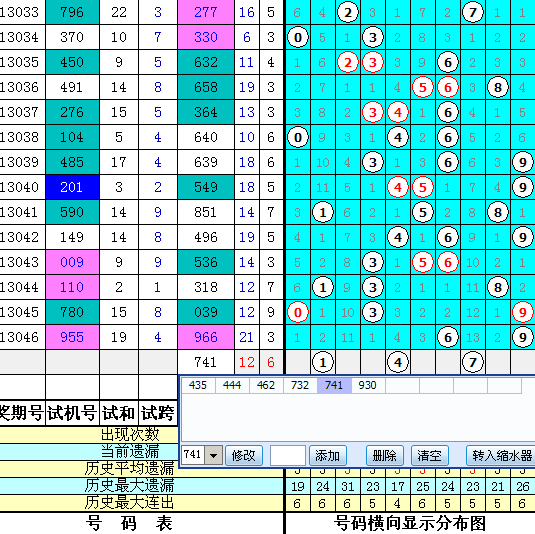535x534 pixels.
Task: Toggle circled 7 in the prediction row
Action: coord(473,362)
